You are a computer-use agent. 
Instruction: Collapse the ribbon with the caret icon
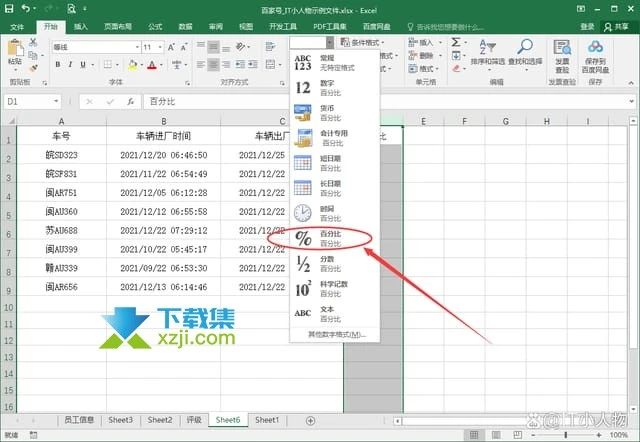tap(631, 82)
